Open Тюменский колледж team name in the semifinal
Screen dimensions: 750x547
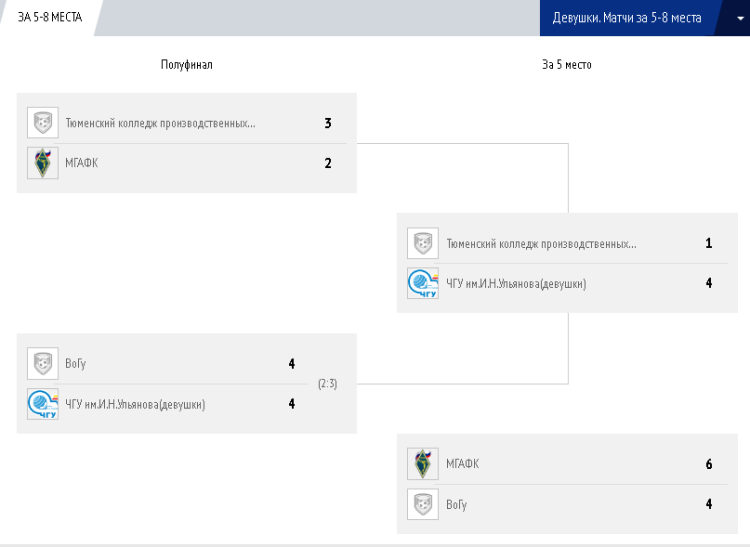[x=160, y=124]
